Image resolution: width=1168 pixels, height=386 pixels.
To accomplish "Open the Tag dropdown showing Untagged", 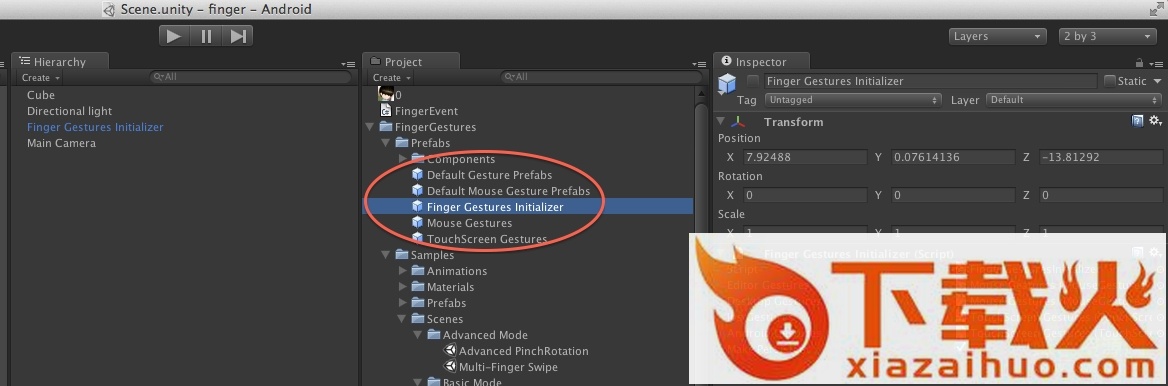I will tap(853, 100).
